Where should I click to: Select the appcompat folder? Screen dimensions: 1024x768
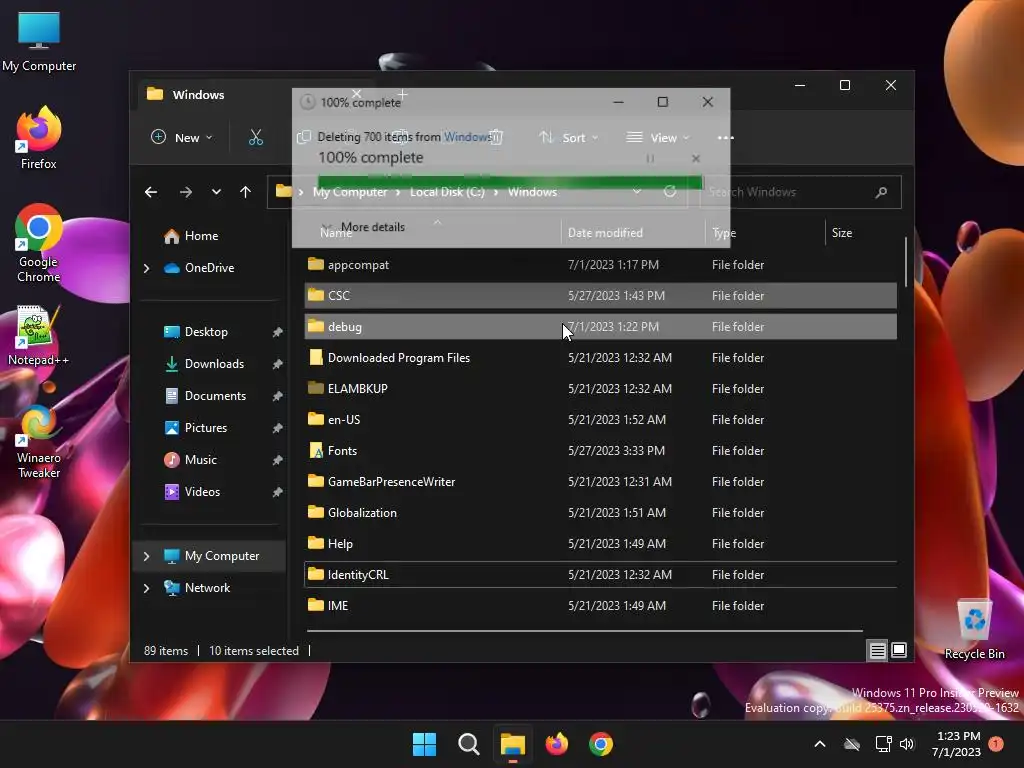pos(600,264)
